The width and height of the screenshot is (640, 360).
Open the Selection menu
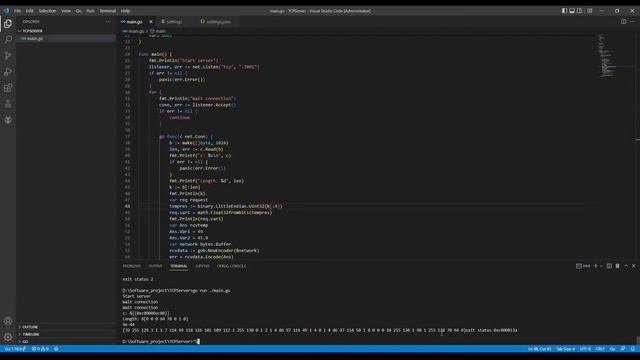(47, 11)
